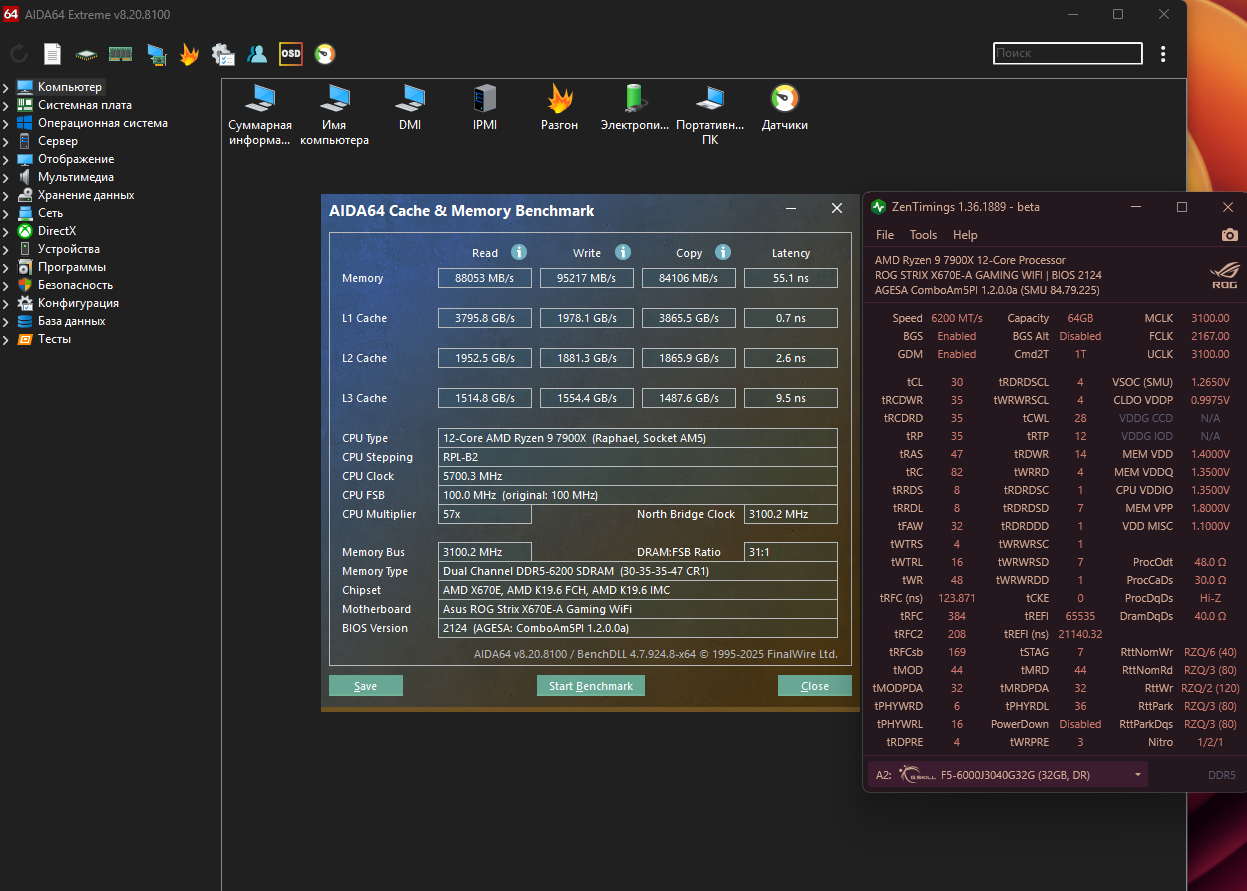The image size is (1247, 891).
Task: Open the flame stability test toolbar icon
Action: tap(189, 54)
